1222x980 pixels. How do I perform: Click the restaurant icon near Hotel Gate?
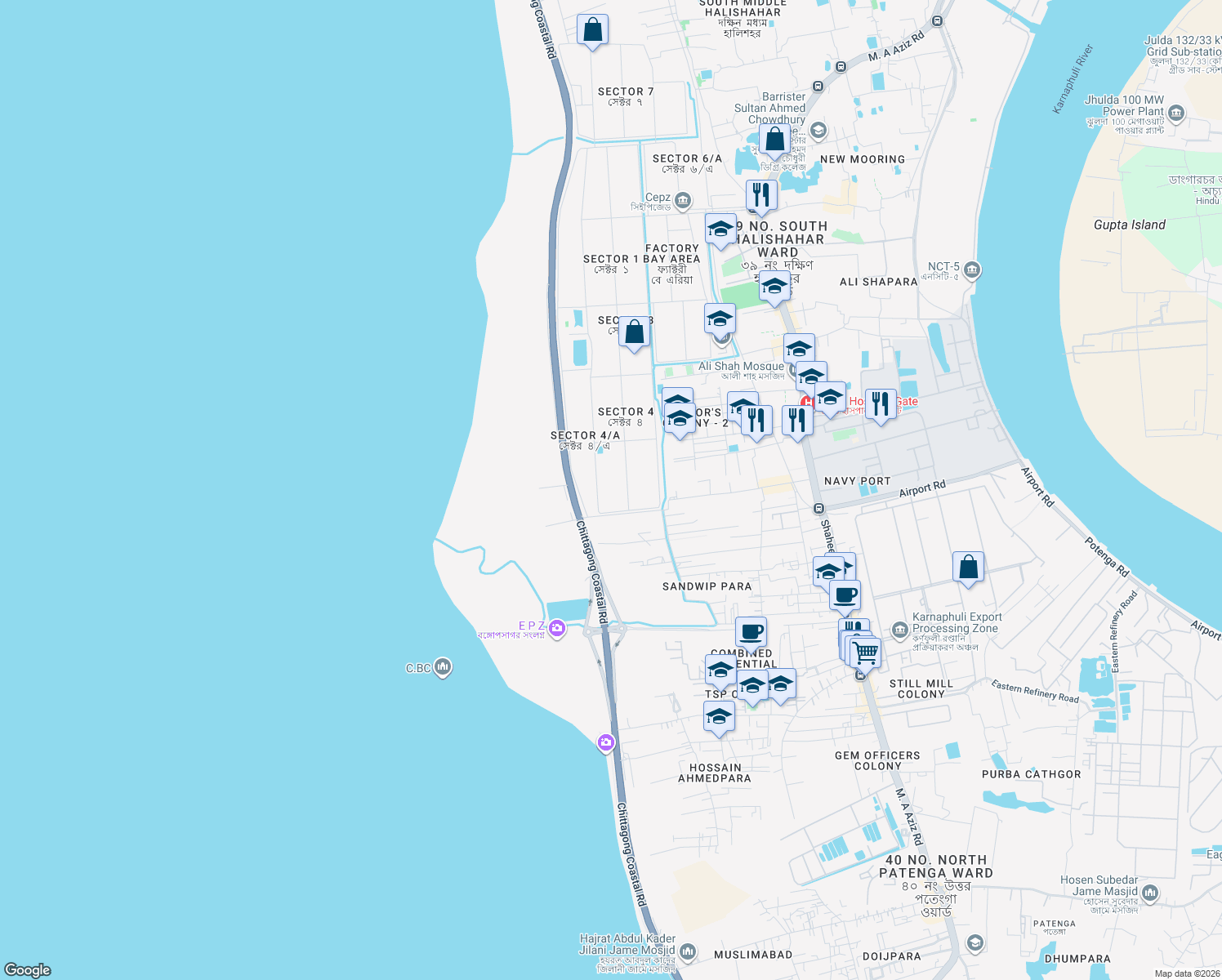click(881, 400)
